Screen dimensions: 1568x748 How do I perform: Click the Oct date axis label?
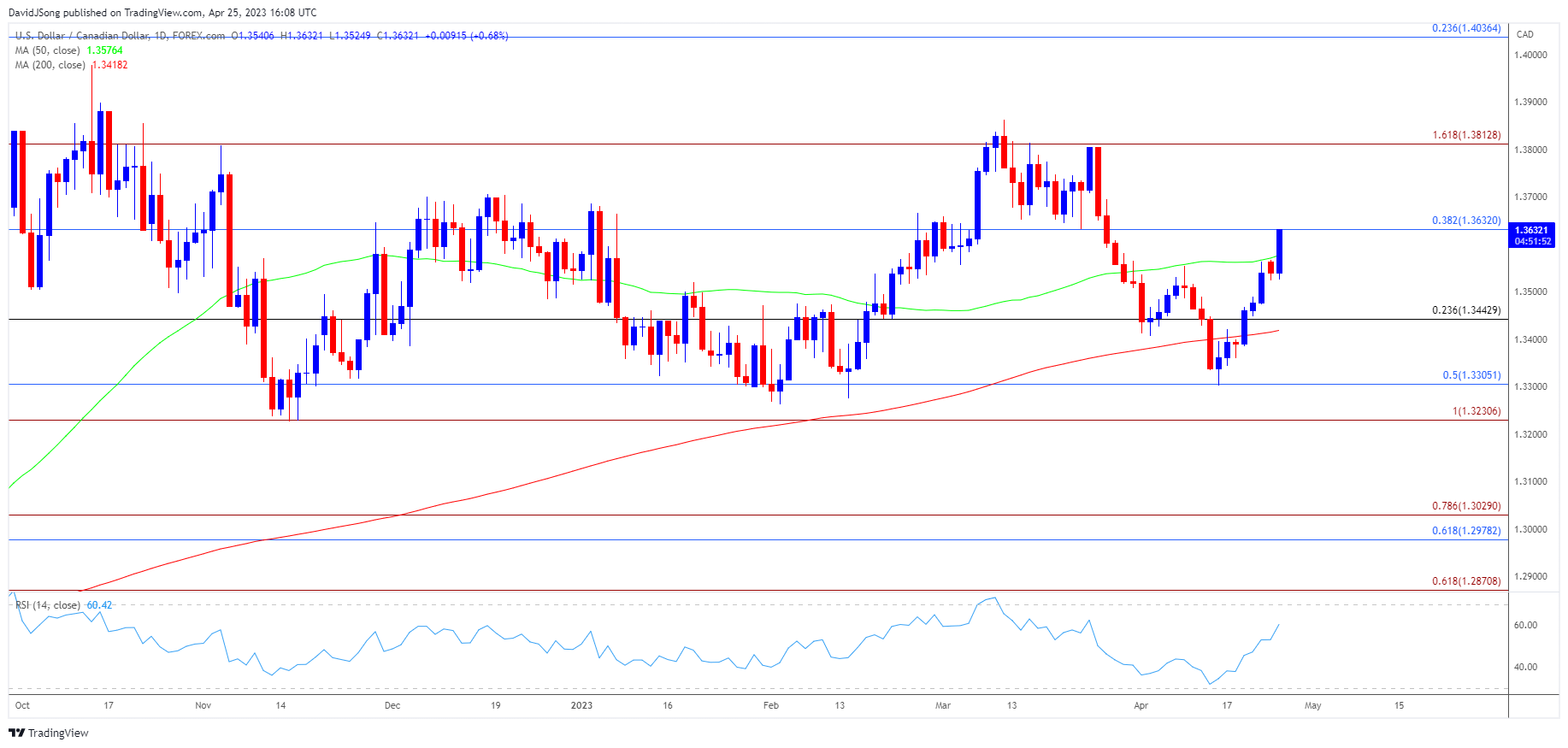click(x=22, y=705)
